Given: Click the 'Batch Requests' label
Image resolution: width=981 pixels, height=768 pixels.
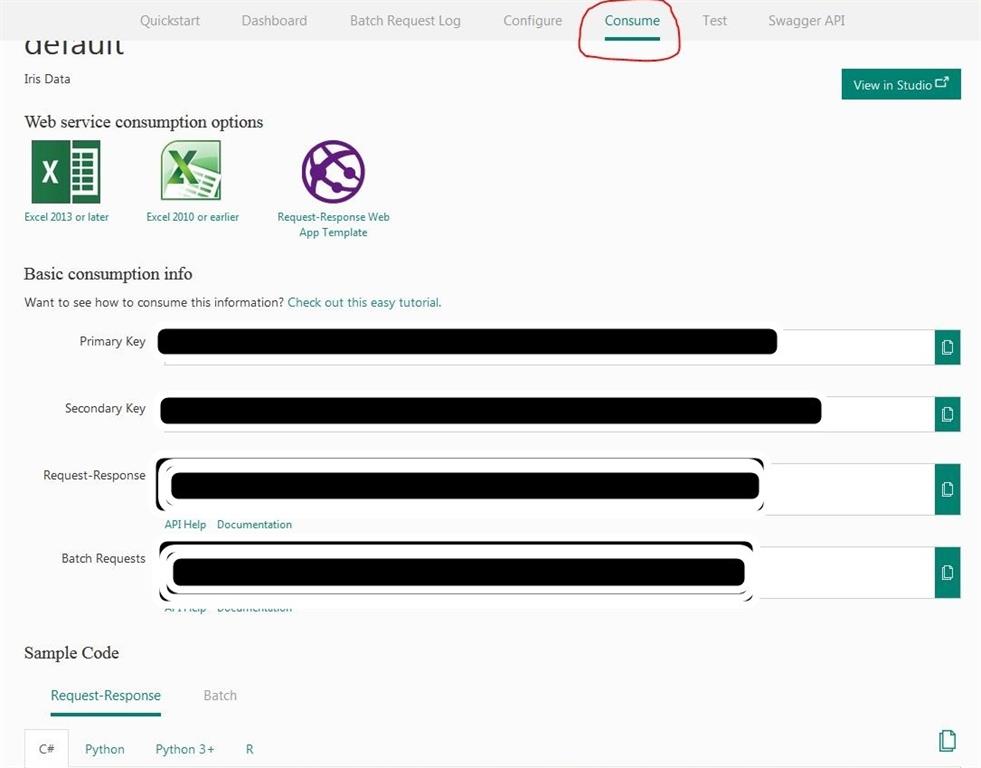Looking at the screenshot, I should coord(103,558).
